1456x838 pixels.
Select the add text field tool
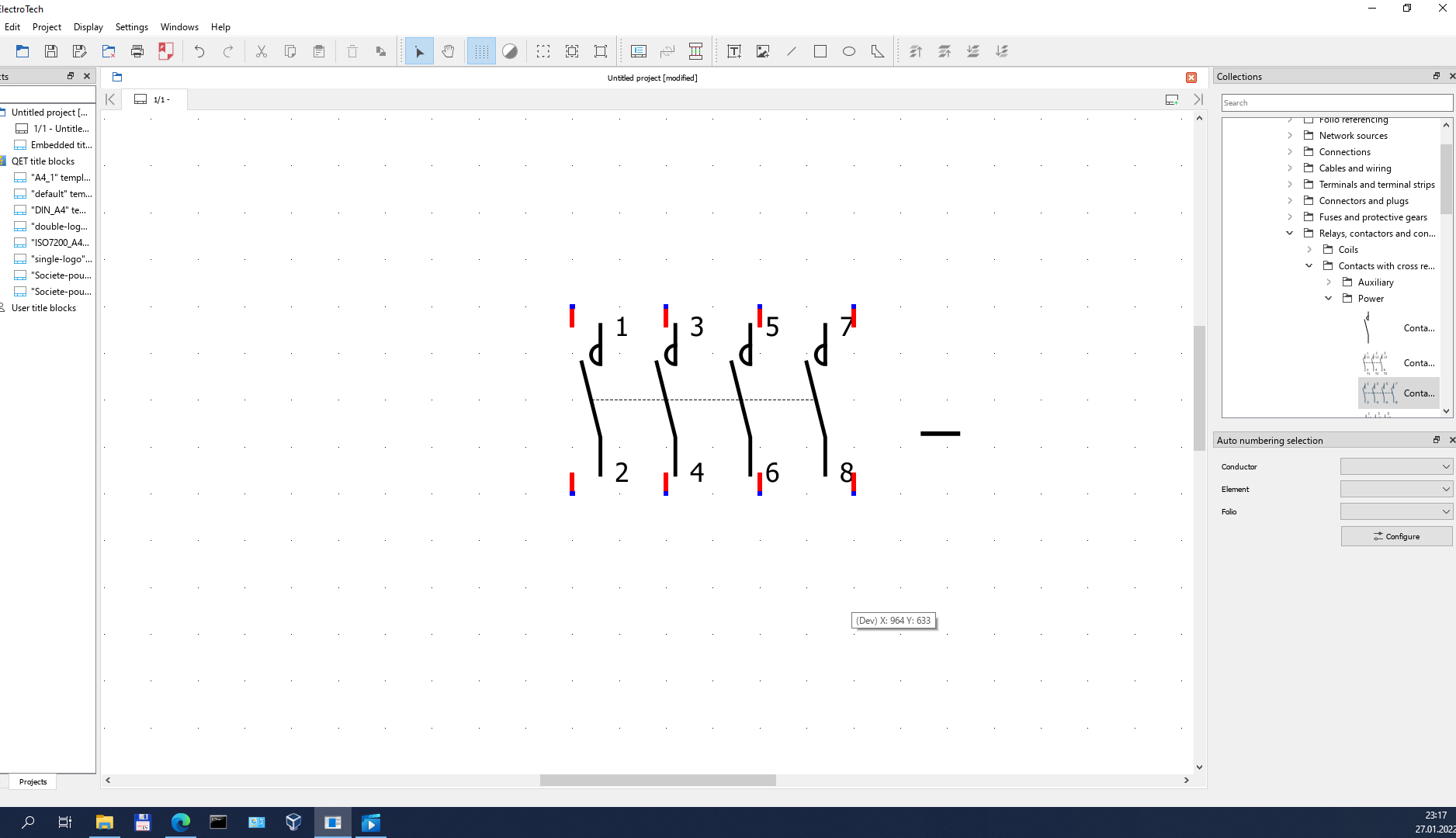733,51
